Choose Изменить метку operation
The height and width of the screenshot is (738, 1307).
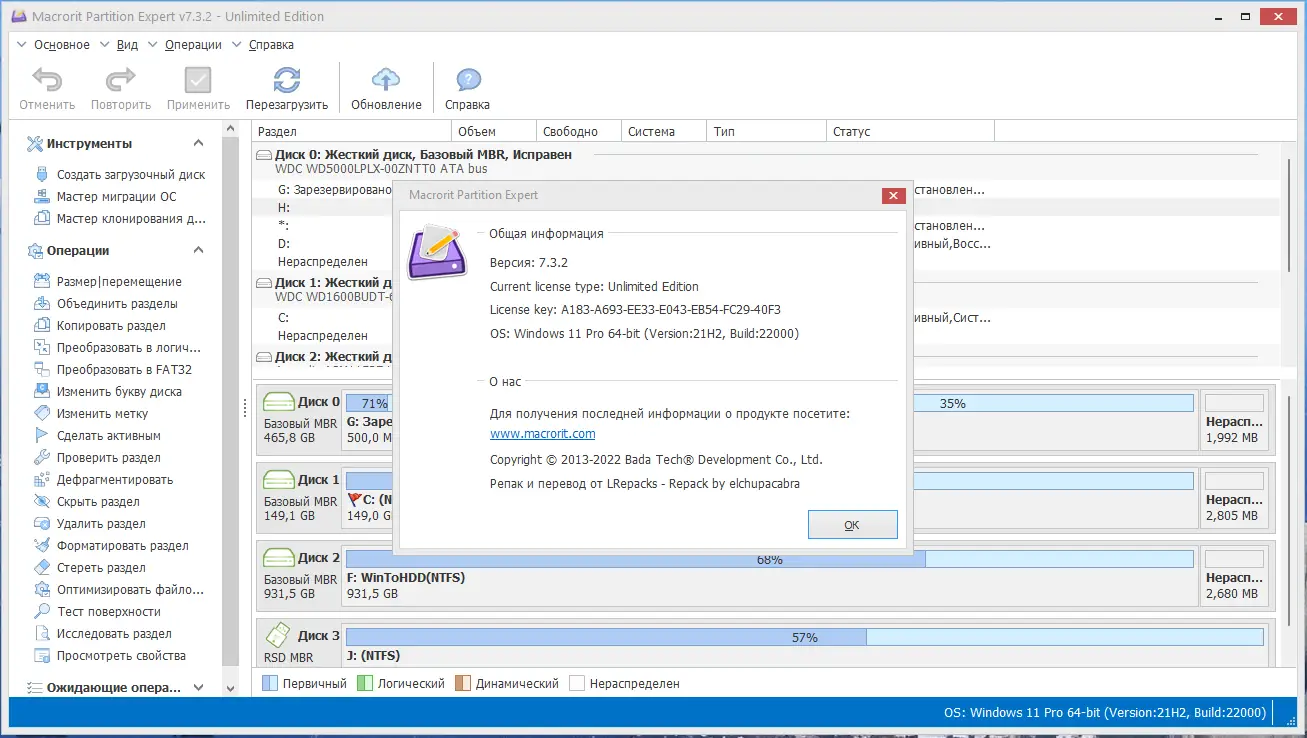coord(91,413)
